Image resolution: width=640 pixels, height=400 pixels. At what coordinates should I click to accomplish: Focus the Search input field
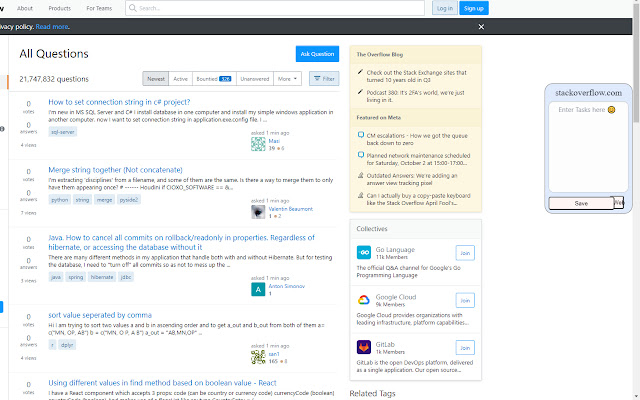(275, 8)
